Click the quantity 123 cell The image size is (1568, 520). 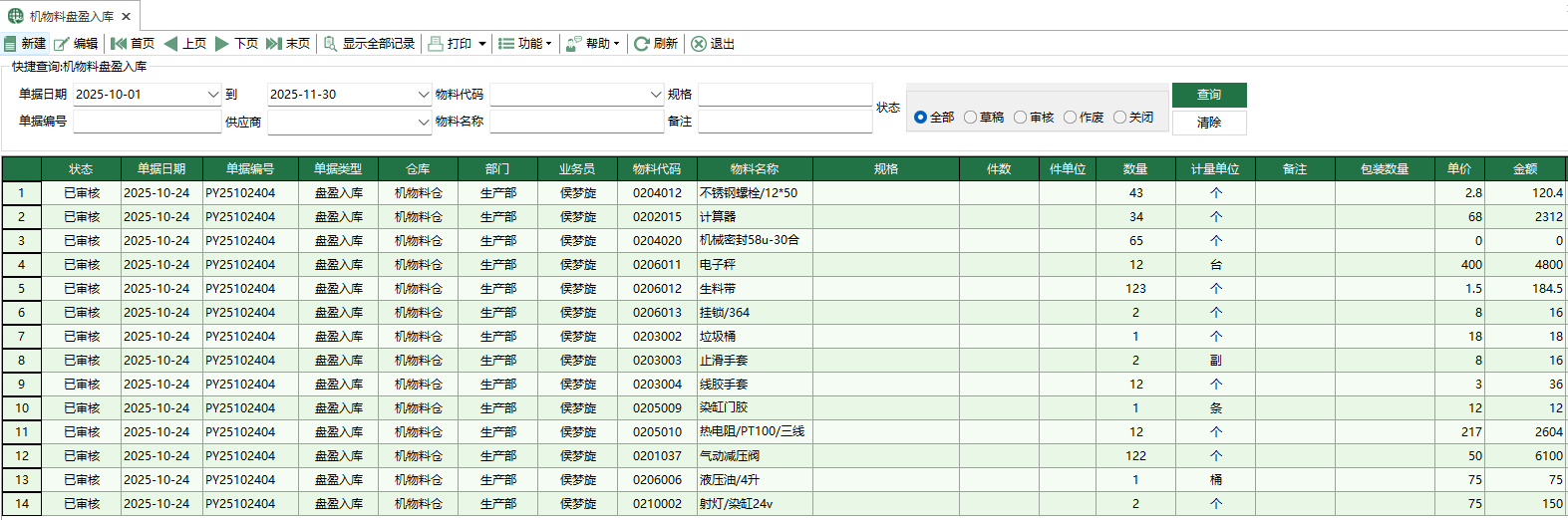pyautogui.click(x=1135, y=289)
